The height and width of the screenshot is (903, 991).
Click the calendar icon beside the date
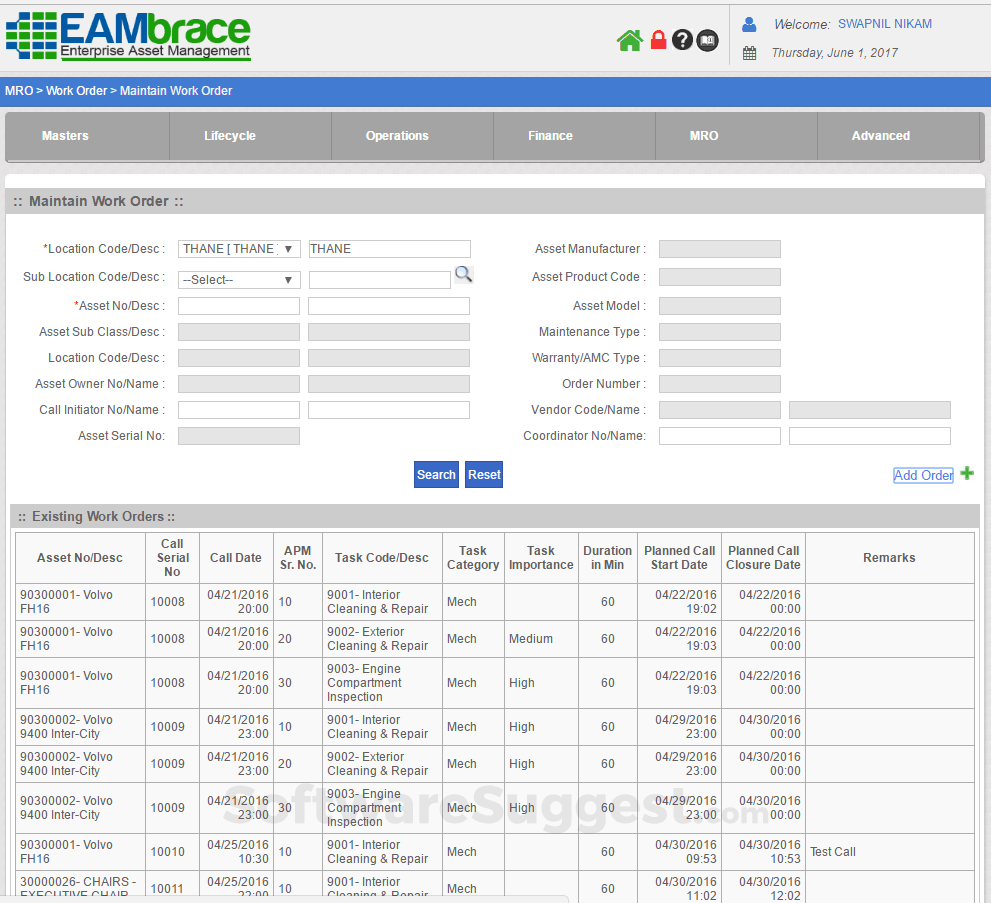tap(750, 52)
